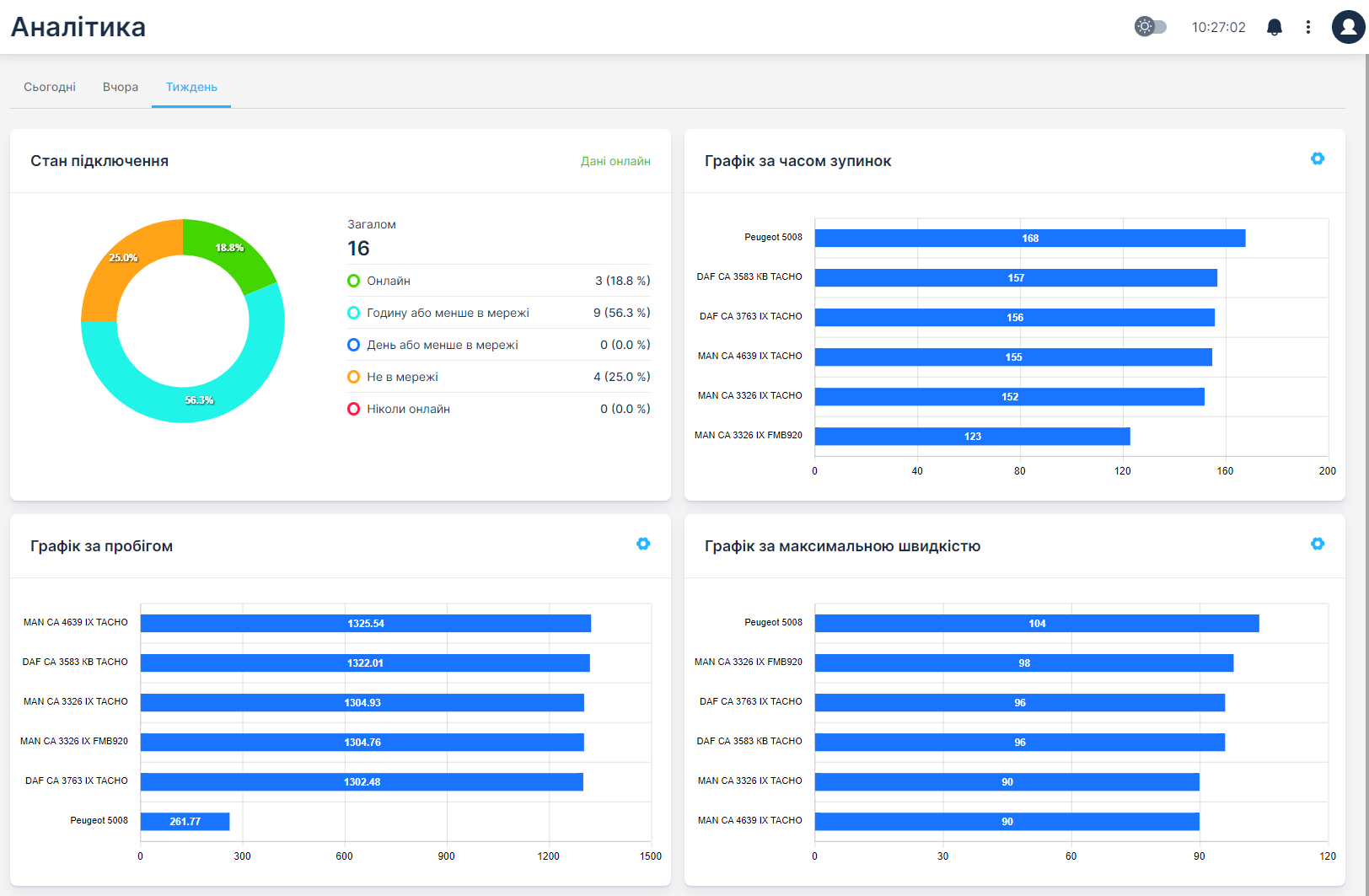This screenshot has width=1369, height=896.
Task: Open settings gear for Графік за пробігом
Action: (643, 544)
